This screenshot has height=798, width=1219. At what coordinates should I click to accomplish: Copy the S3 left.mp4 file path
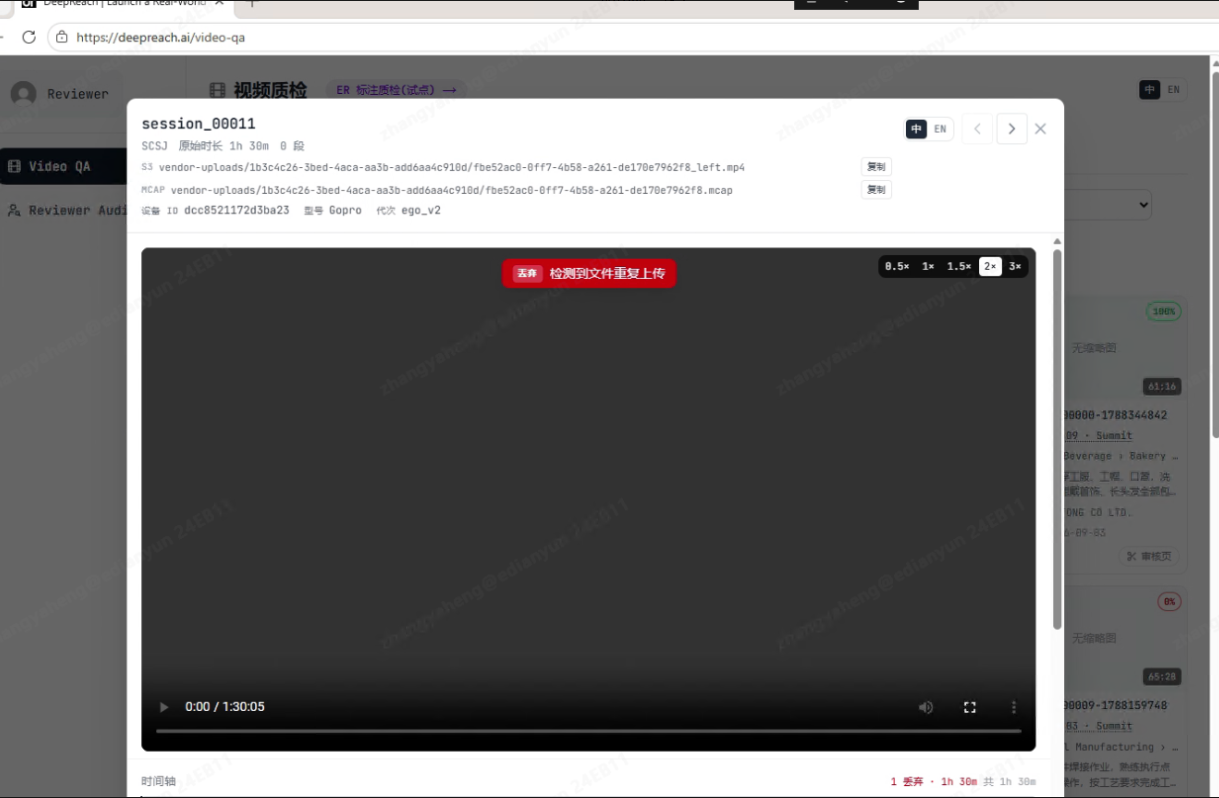(876, 167)
